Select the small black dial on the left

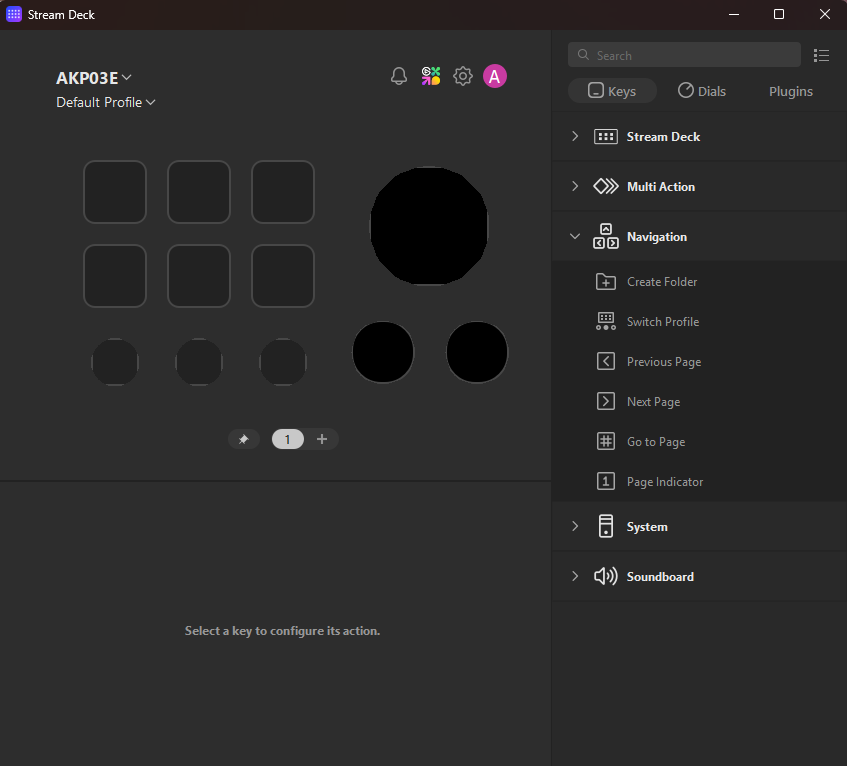tap(383, 352)
